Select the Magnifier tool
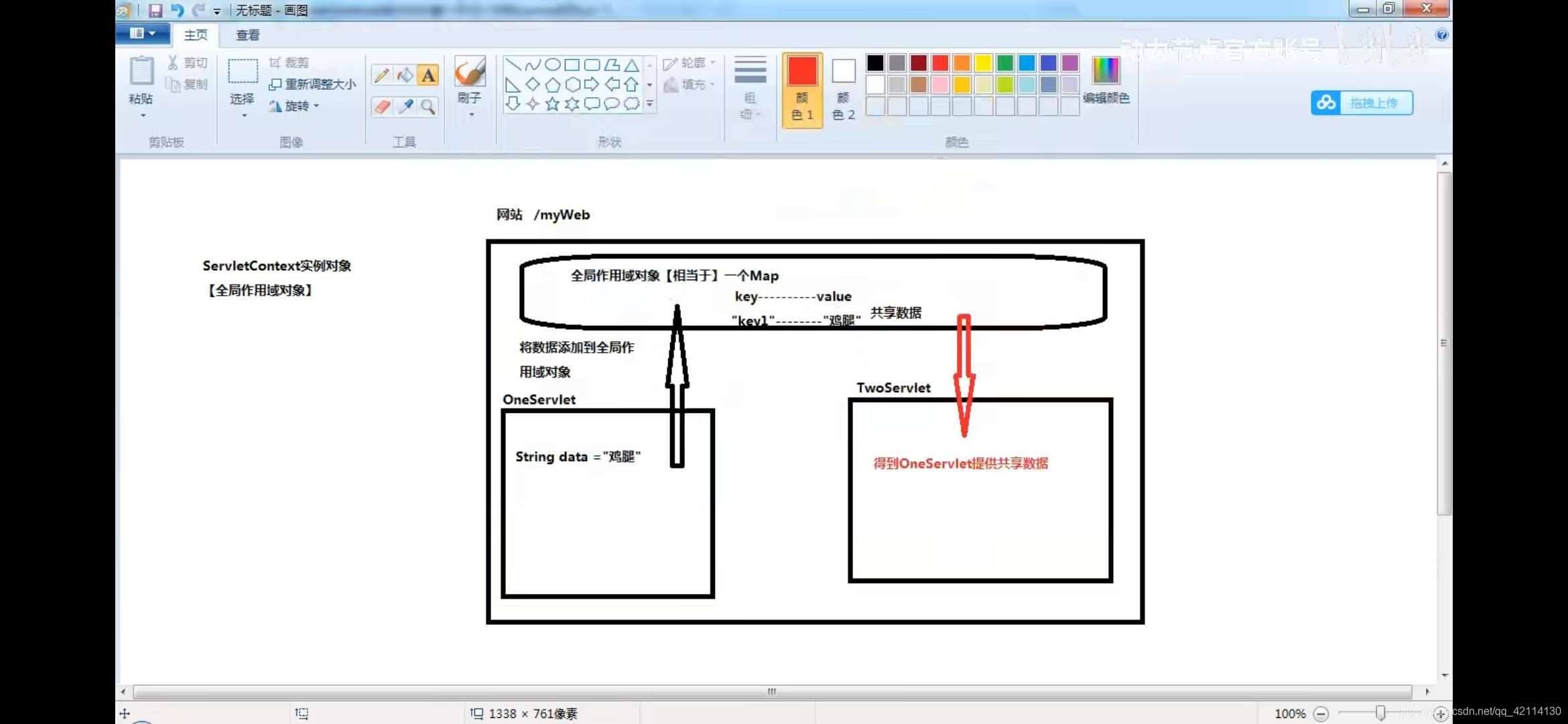 point(428,107)
